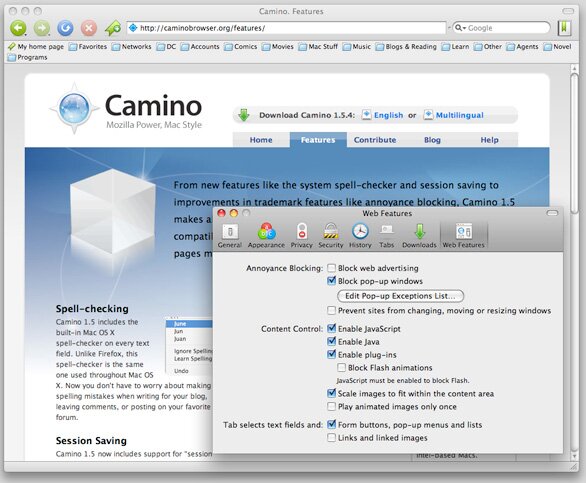
Task: Uncheck Scale images to fit content area
Action: tap(331, 393)
